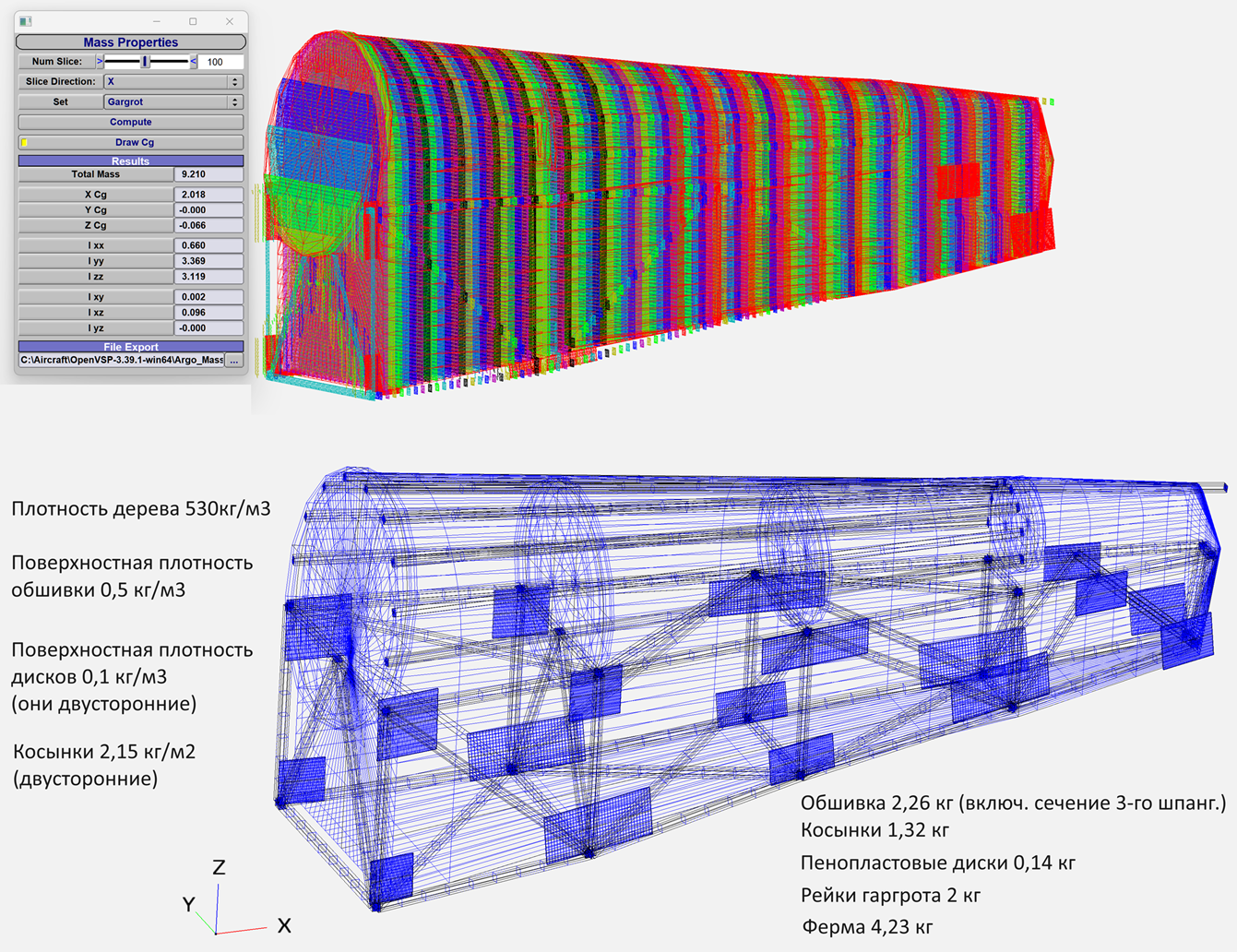Click the OpenVSP window icon in title bar

click(26, 21)
